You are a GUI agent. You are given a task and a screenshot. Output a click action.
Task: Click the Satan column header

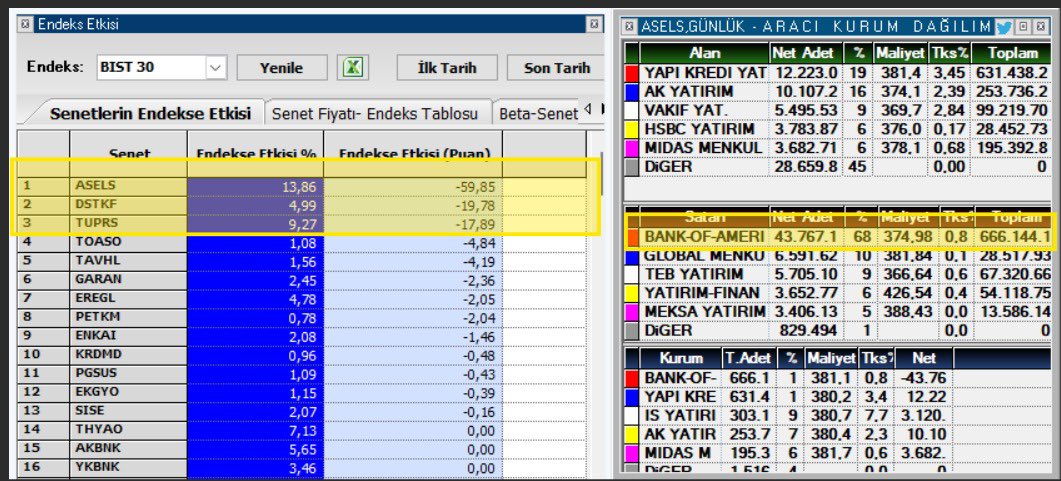point(704,217)
